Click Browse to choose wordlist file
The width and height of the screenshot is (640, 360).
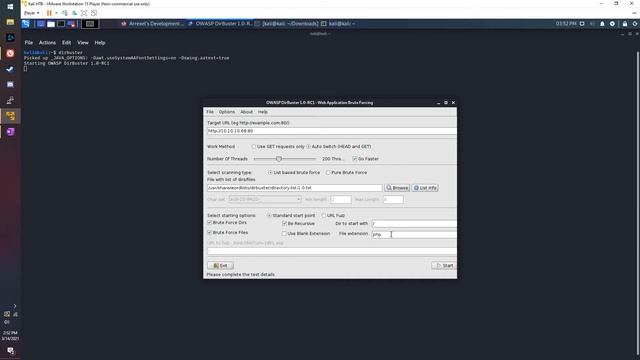pyautogui.click(x=397, y=188)
